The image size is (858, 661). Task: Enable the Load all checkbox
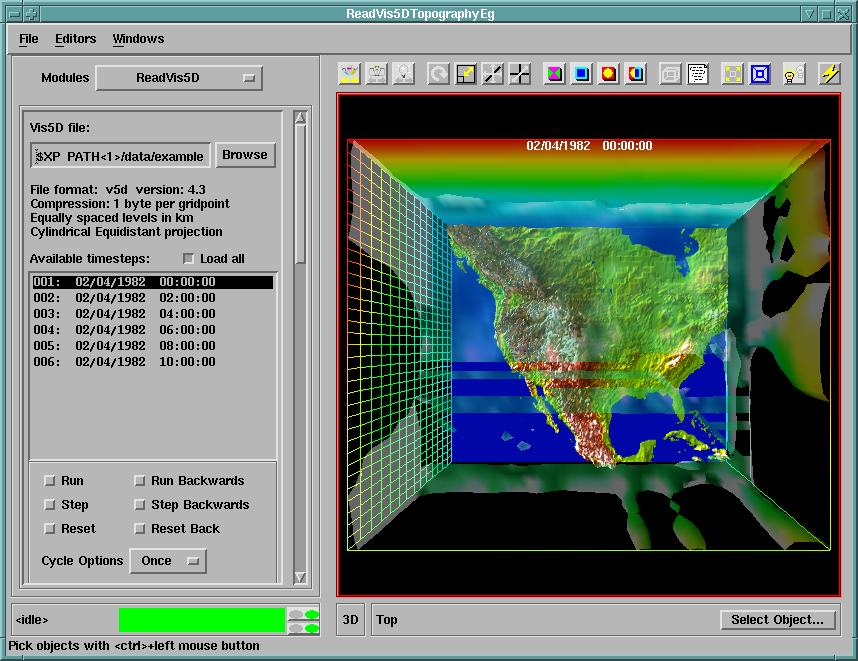coord(189,259)
